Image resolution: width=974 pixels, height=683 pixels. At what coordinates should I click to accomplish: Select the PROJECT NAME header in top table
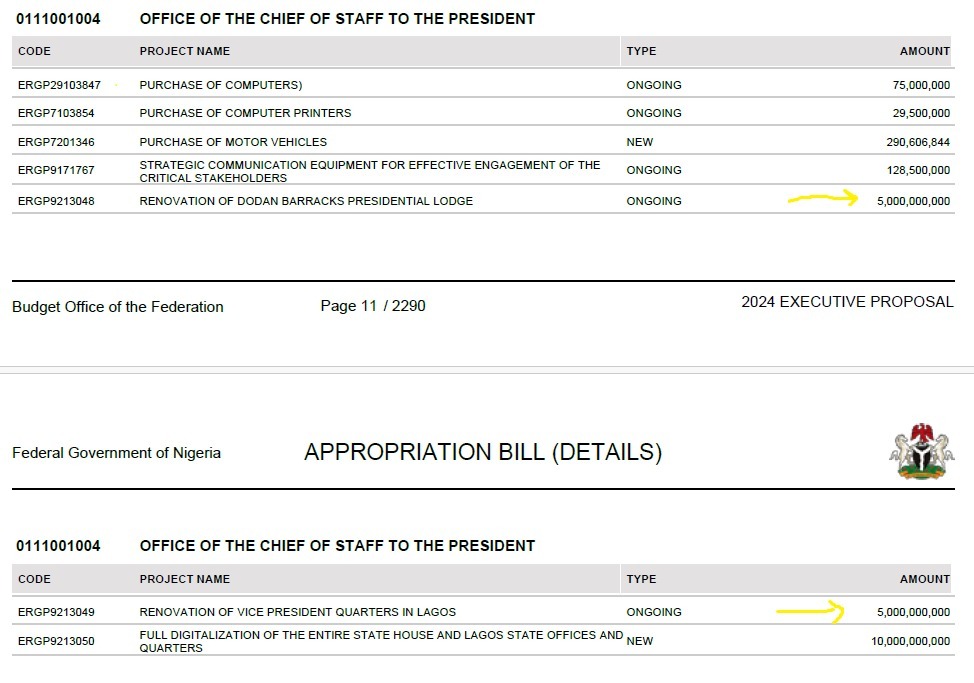click(x=184, y=51)
